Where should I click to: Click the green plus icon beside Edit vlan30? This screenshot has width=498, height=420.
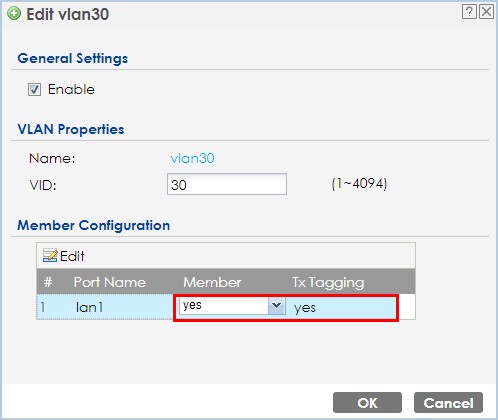click(14, 14)
